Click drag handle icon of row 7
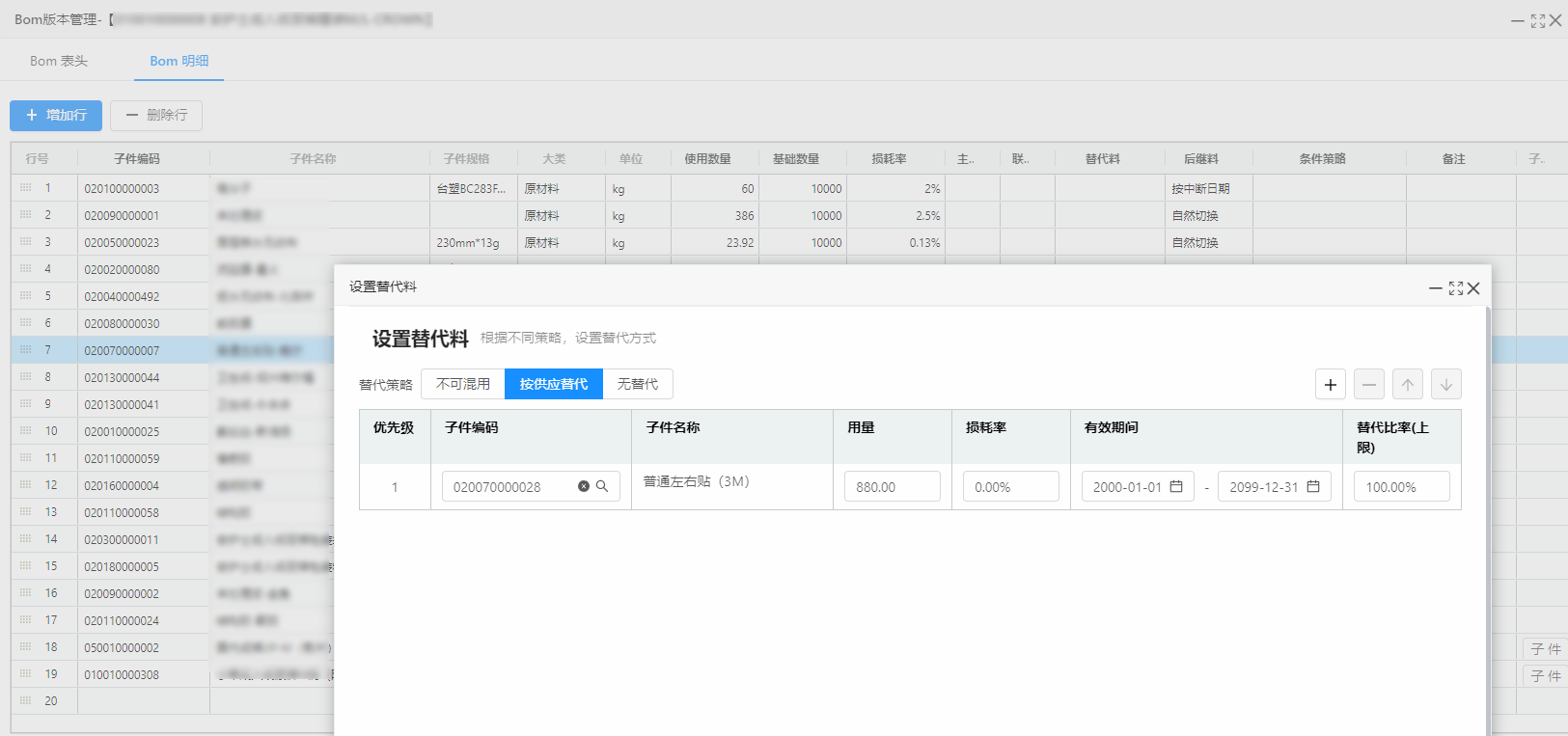Image resolution: width=1568 pixels, height=736 pixels. 26,350
